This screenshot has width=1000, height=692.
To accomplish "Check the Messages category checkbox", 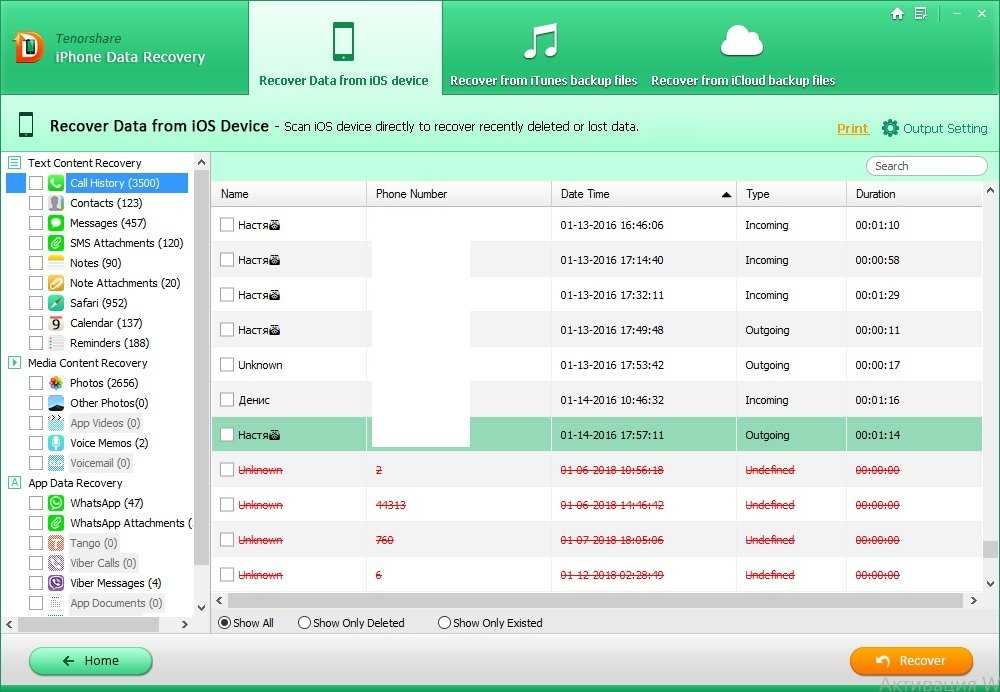I will (x=36, y=223).
